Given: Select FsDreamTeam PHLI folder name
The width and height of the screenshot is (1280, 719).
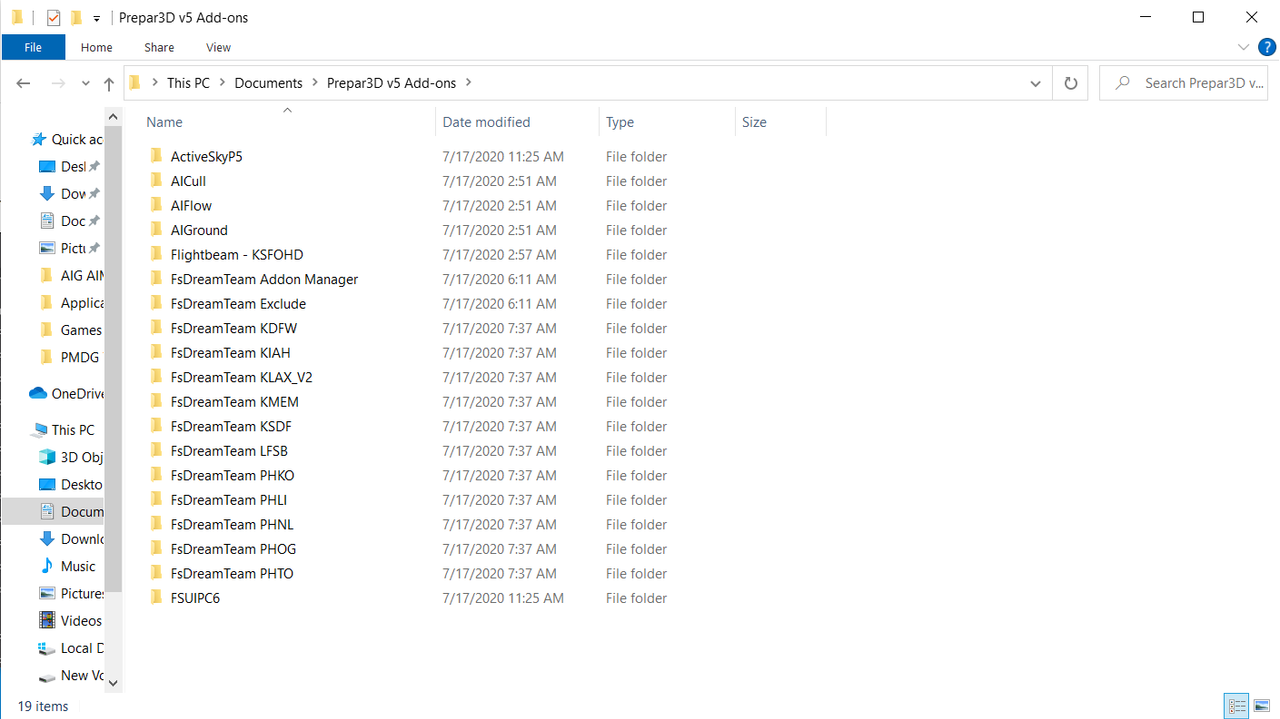Looking at the screenshot, I should [229, 500].
